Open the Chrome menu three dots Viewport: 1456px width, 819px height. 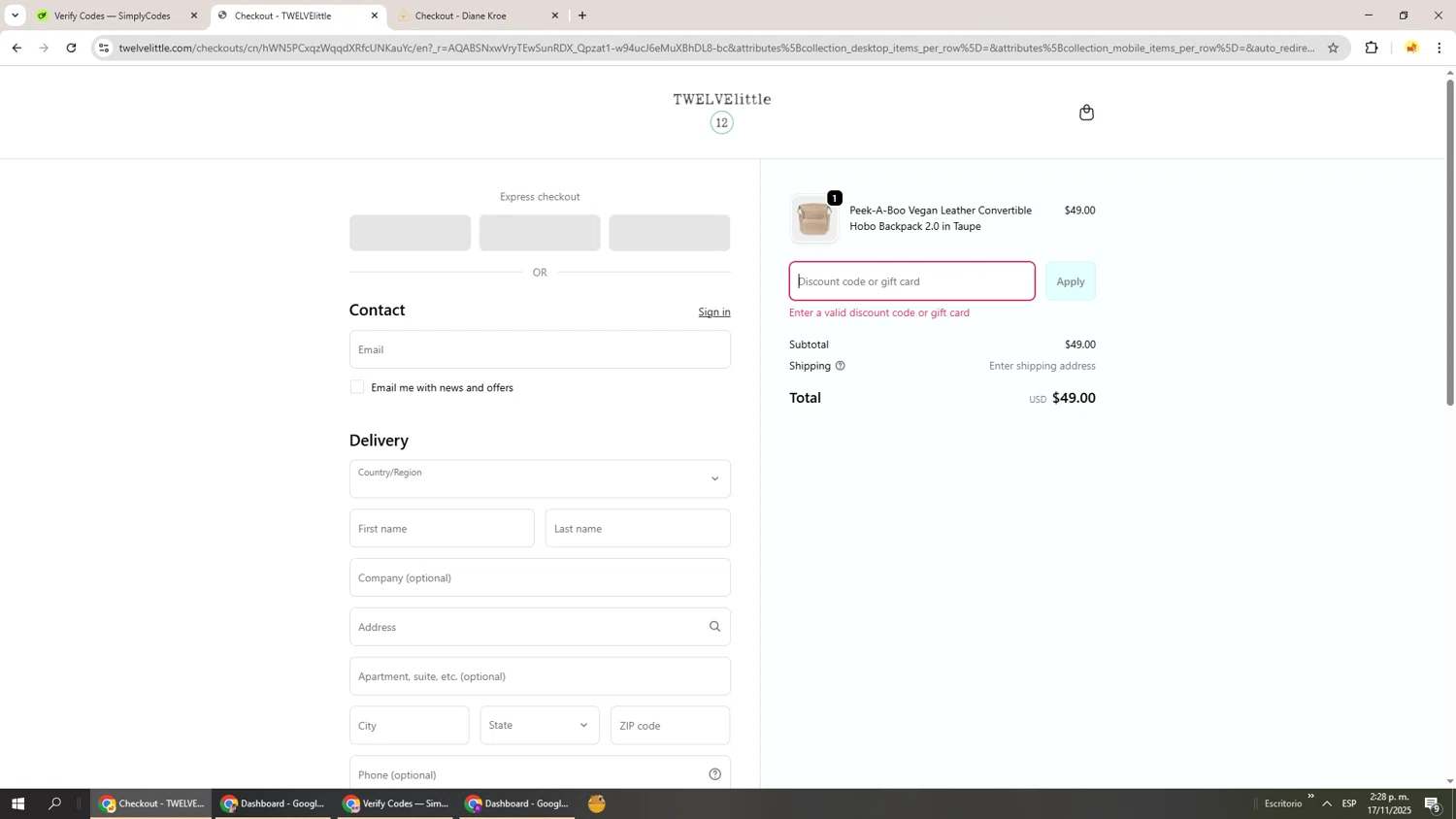[x=1439, y=48]
